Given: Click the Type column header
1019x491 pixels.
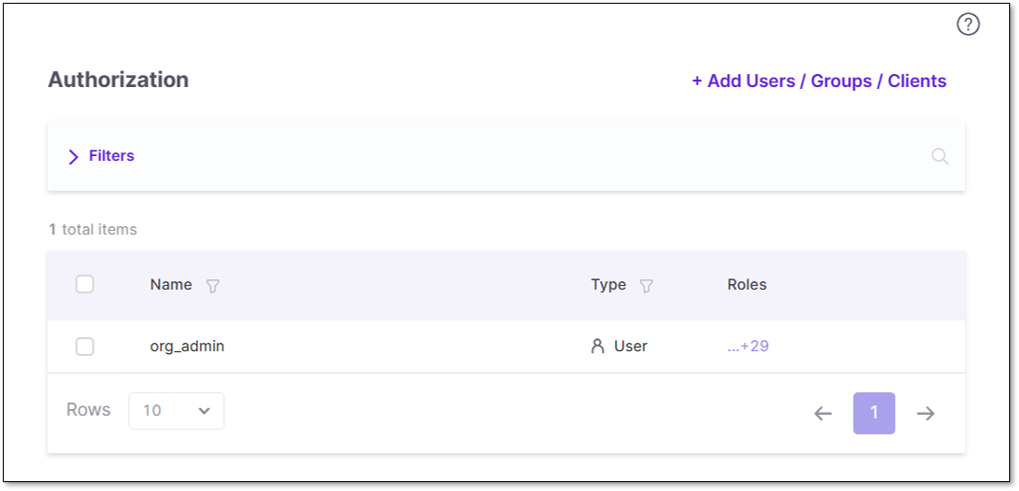Looking at the screenshot, I should (608, 285).
